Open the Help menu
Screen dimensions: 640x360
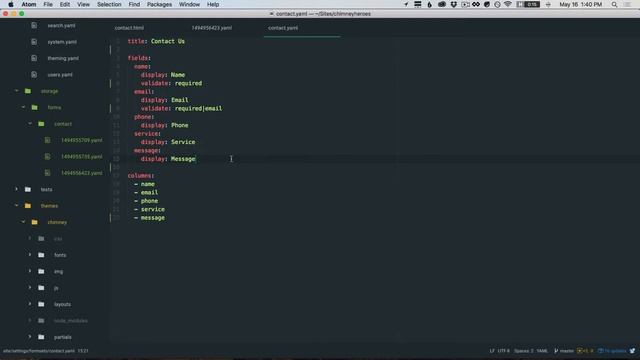(213, 4)
